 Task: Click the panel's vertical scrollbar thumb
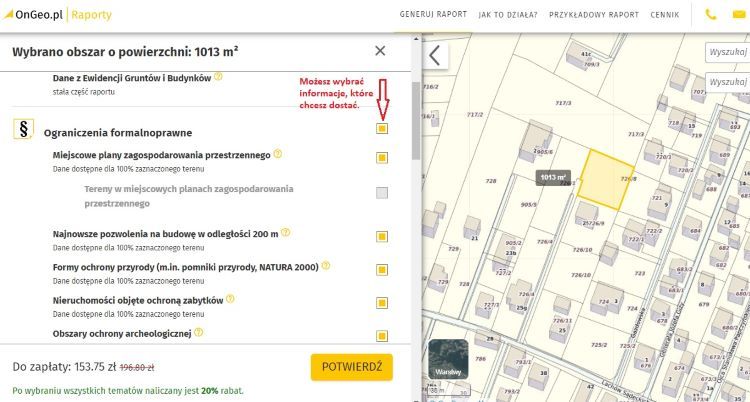(416, 121)
